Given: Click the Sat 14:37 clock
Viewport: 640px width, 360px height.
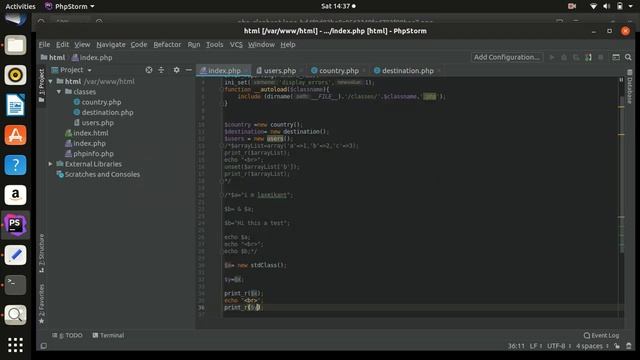Looking at the screenshot, I should pos(338,6).
